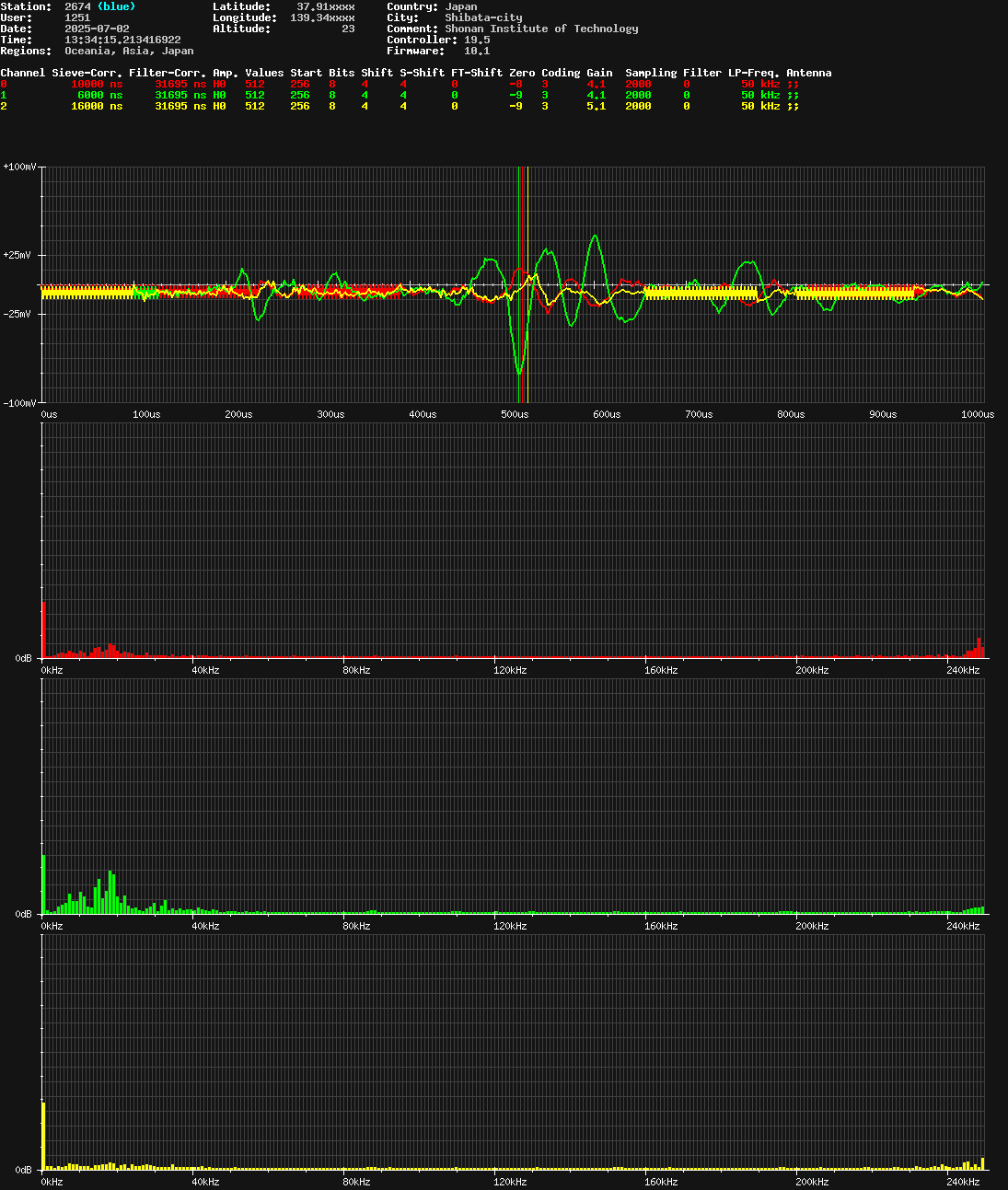
Task: Click the Country value "Japan"
Action: (461, 6)
